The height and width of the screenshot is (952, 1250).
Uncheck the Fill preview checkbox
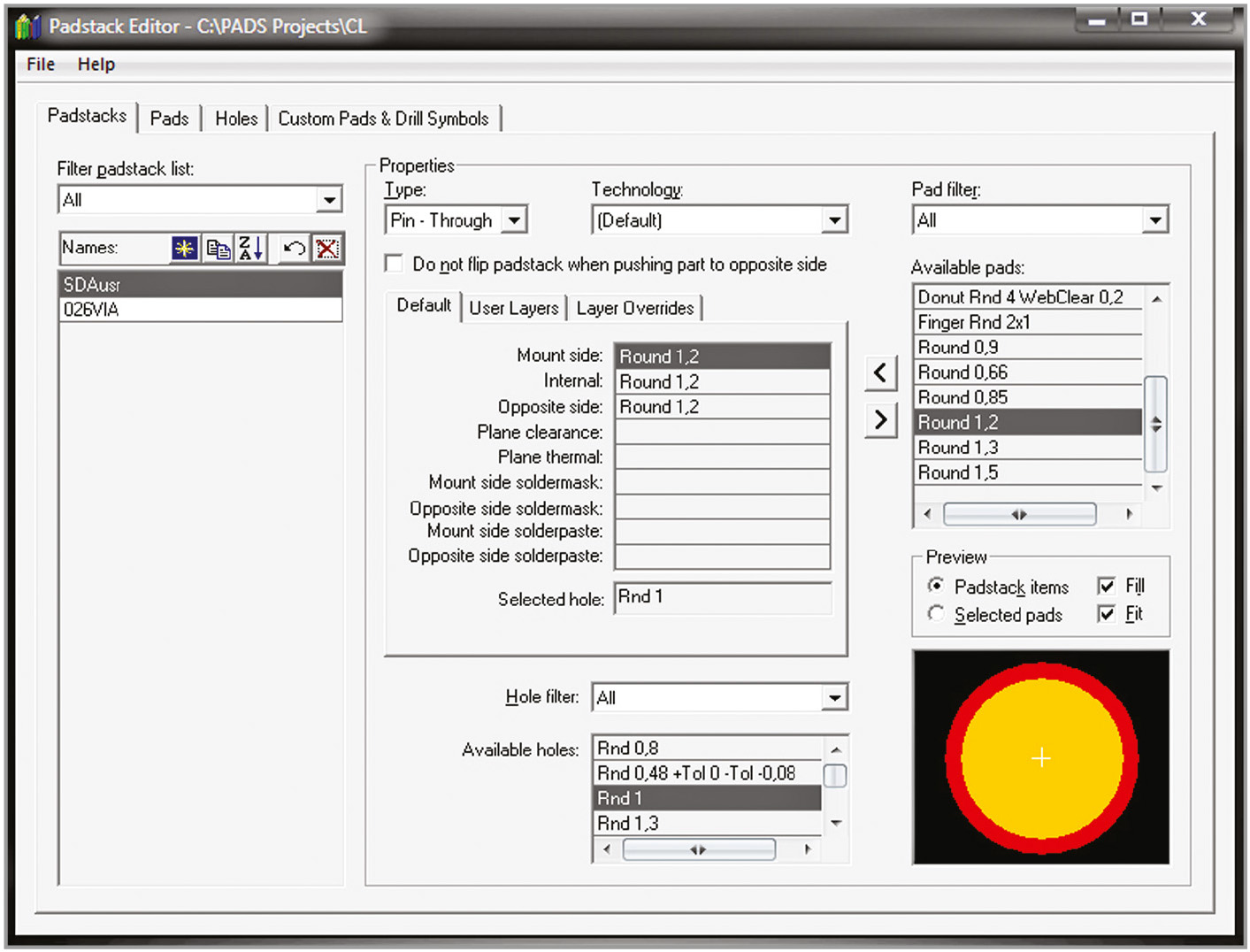coord(1106,586)
